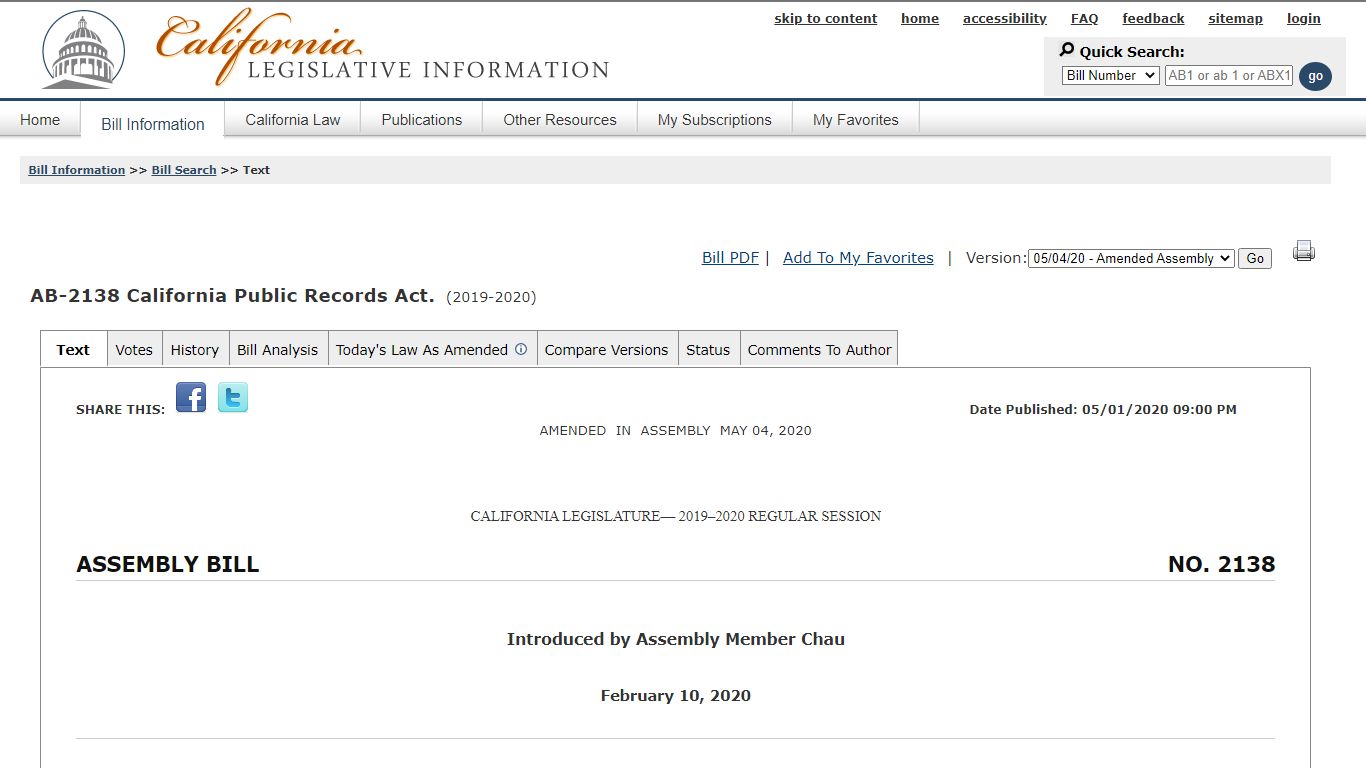Open the Publications navigation tab
This screenshot has width=1366, height=768.
[422, 120]
